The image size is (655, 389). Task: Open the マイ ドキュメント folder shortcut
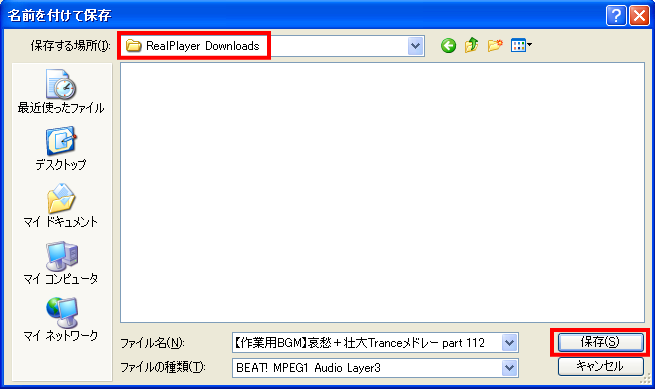[x=61, y=206]
